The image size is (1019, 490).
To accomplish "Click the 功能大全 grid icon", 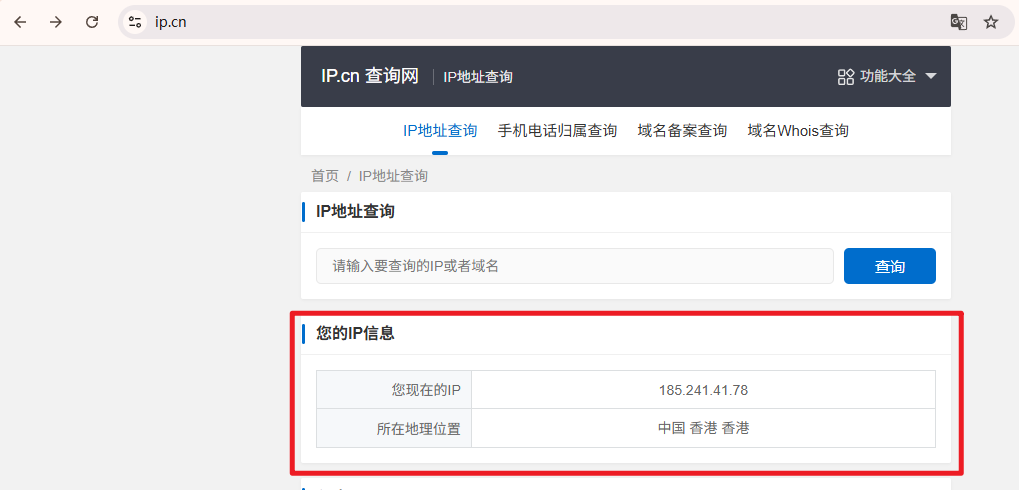I will tap(845, 77).
